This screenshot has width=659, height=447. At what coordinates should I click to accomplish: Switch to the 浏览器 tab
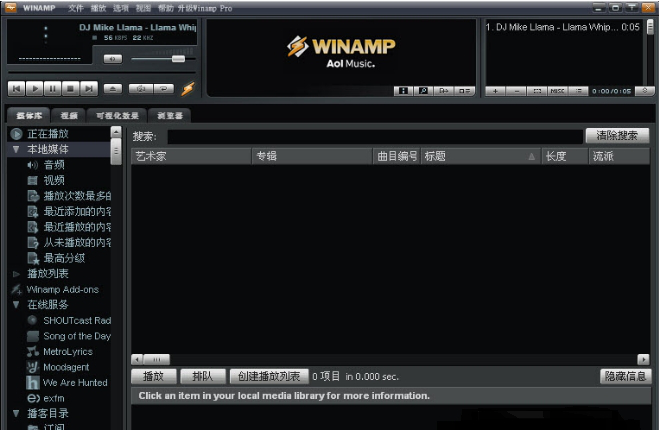tap(170, 116)
